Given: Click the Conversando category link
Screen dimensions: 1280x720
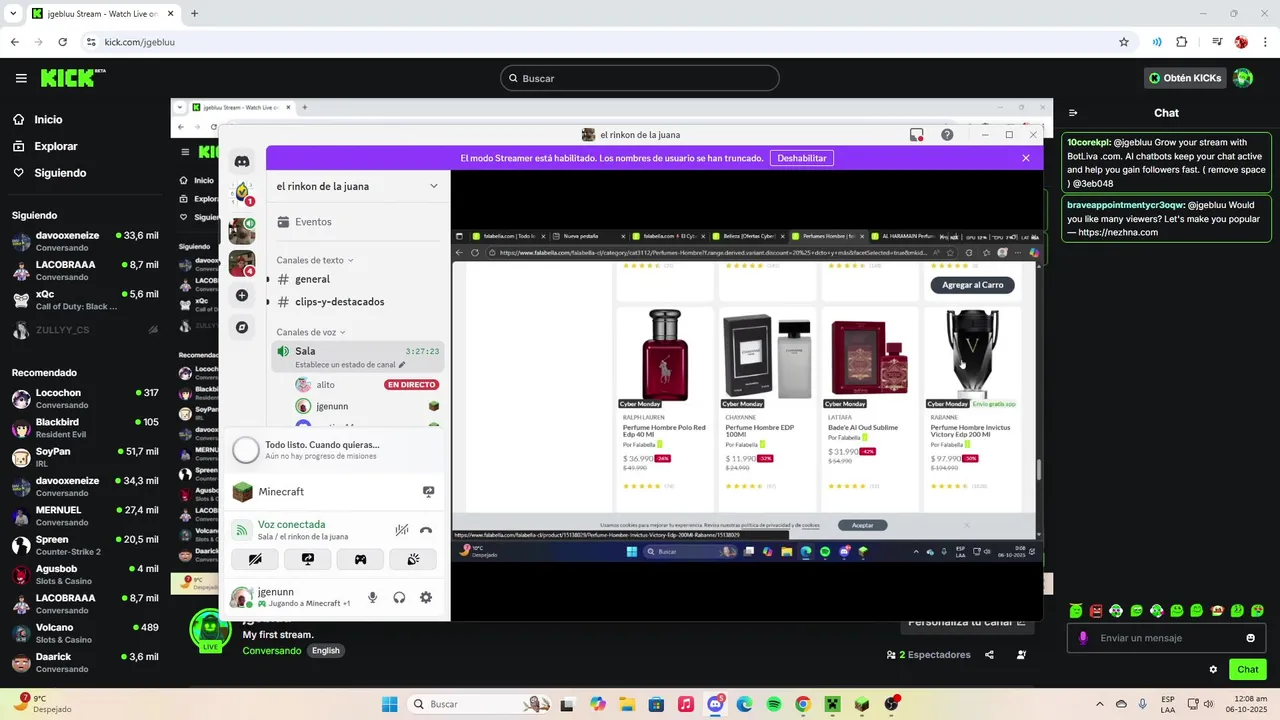Looking at the screenshot, I should (x=272, y=651).
